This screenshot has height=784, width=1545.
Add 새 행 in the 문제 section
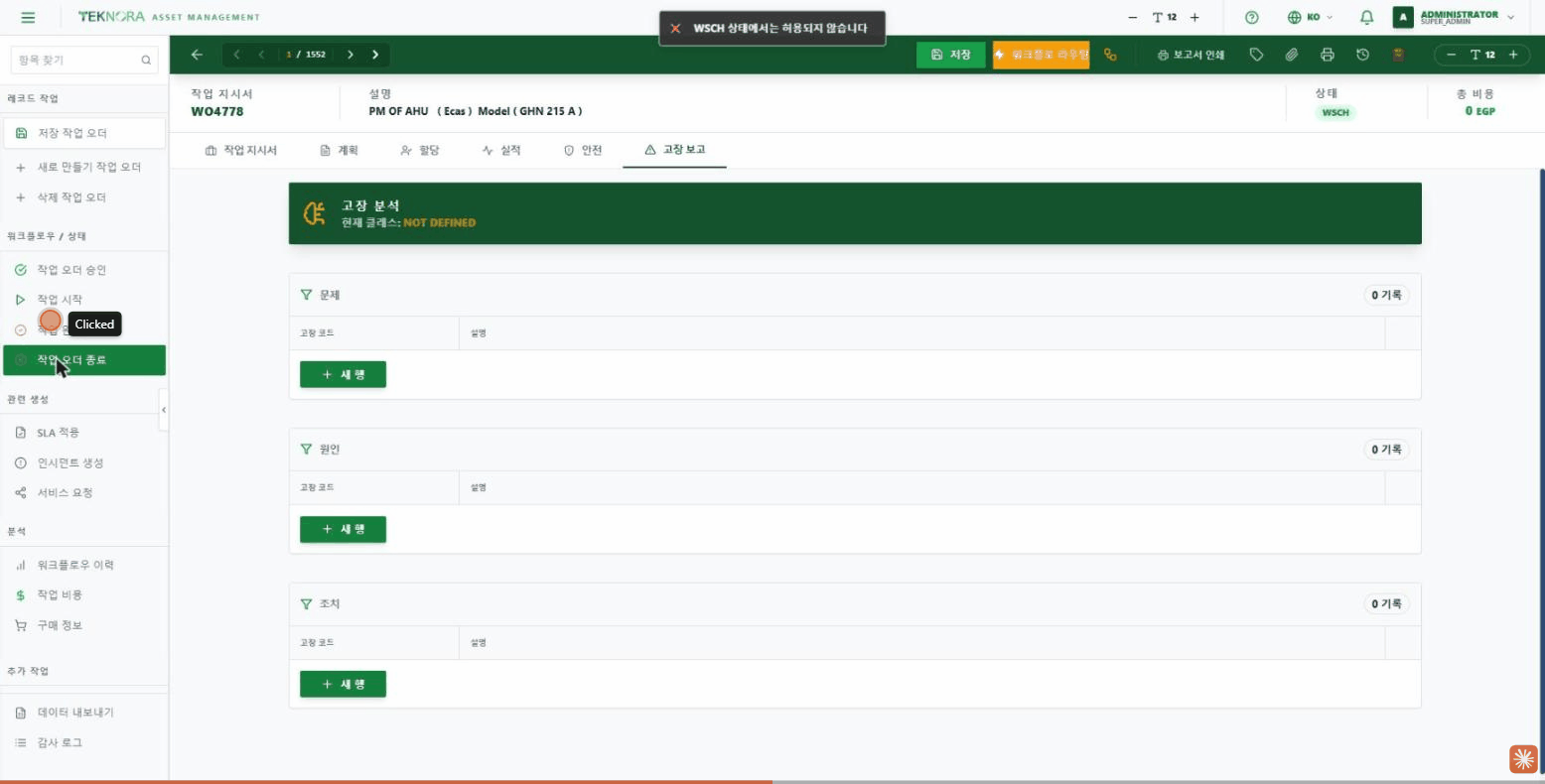(x=343, y=375)
